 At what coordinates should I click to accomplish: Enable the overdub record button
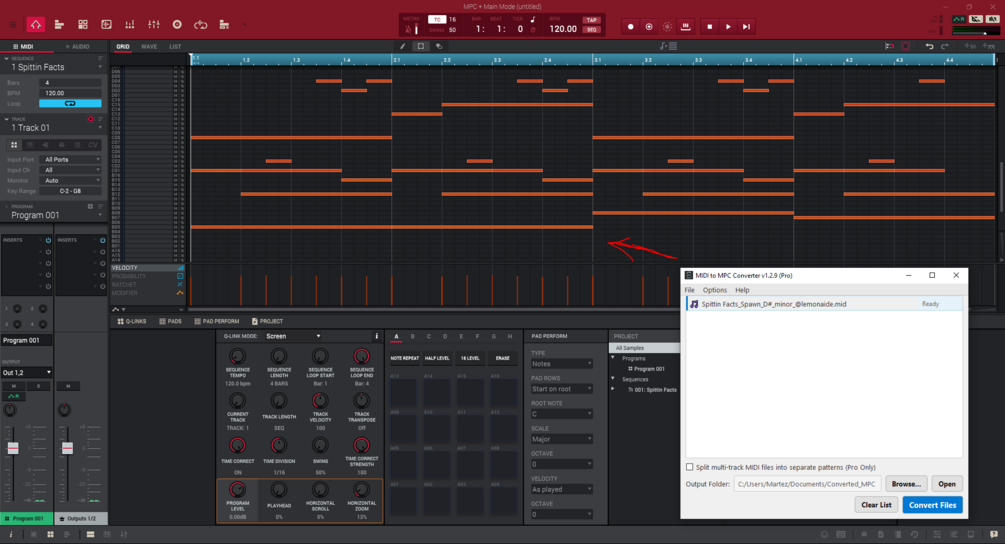[x=649, y=26]
